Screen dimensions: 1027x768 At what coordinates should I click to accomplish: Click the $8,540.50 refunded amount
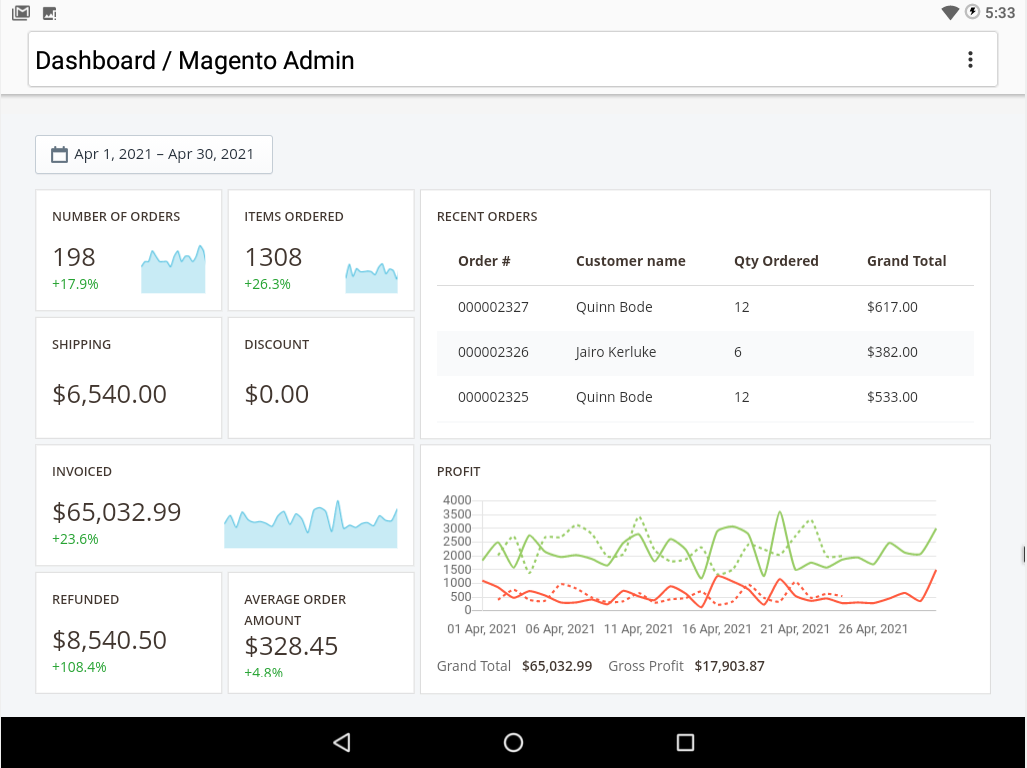point(109,640)
